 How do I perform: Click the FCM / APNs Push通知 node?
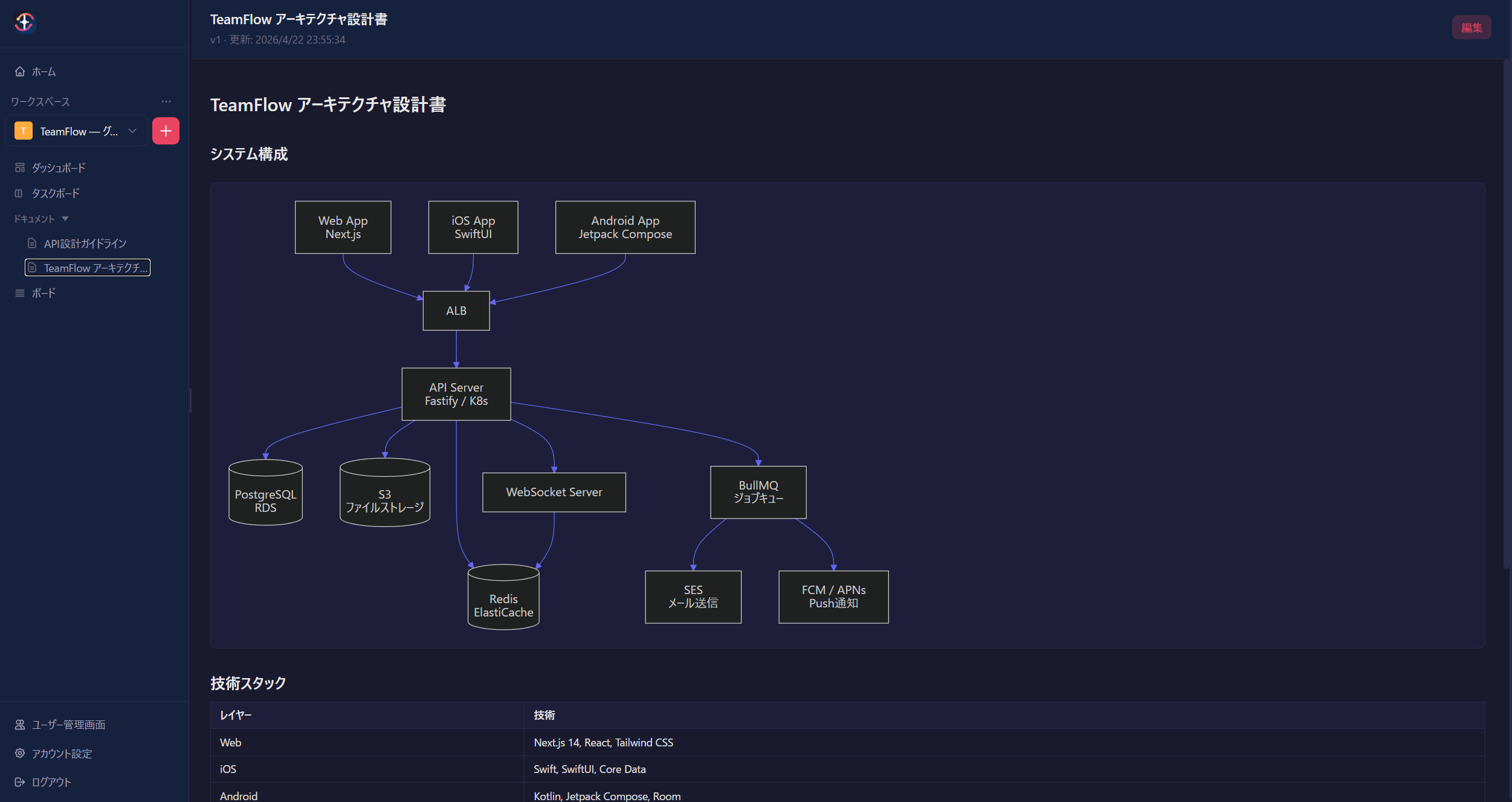(833, 597)
